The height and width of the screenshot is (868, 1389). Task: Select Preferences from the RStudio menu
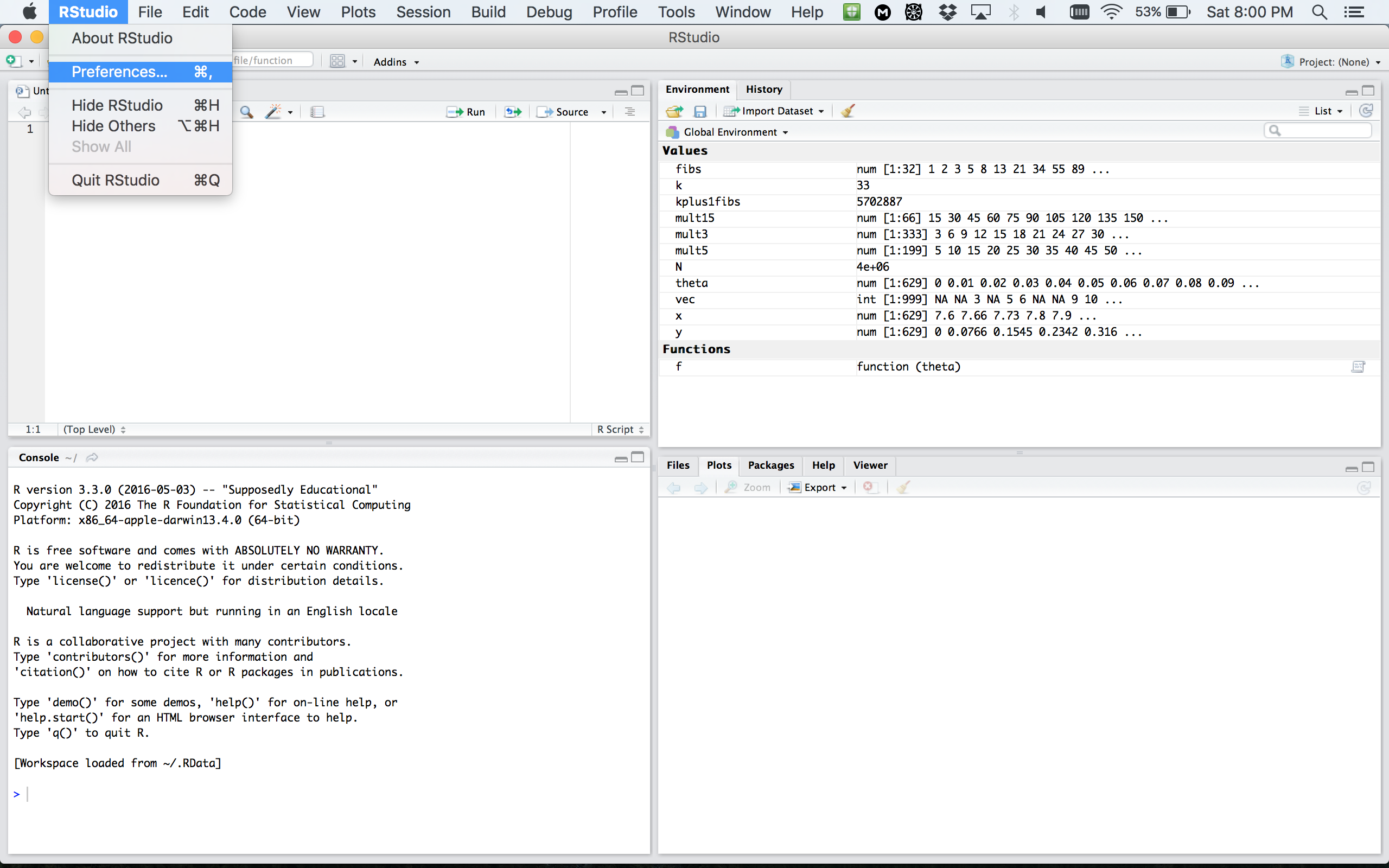119,72
